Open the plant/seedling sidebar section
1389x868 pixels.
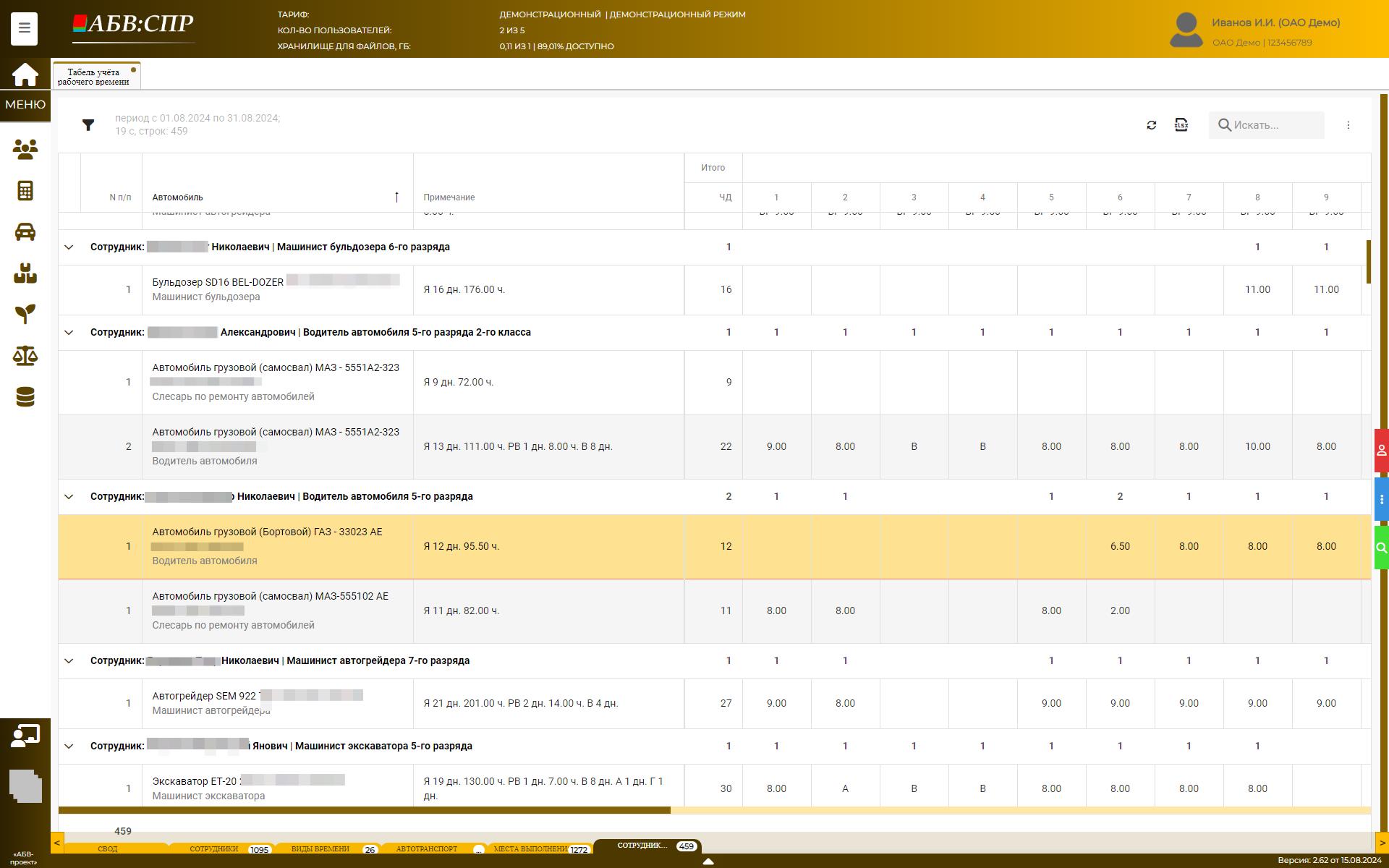point(25,314)
